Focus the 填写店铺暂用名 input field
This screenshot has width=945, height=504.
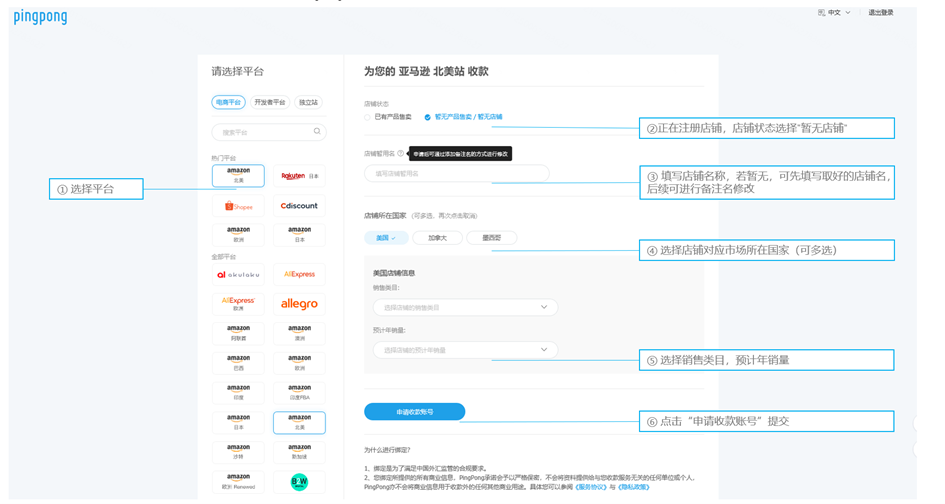click(x=456, y=174)
